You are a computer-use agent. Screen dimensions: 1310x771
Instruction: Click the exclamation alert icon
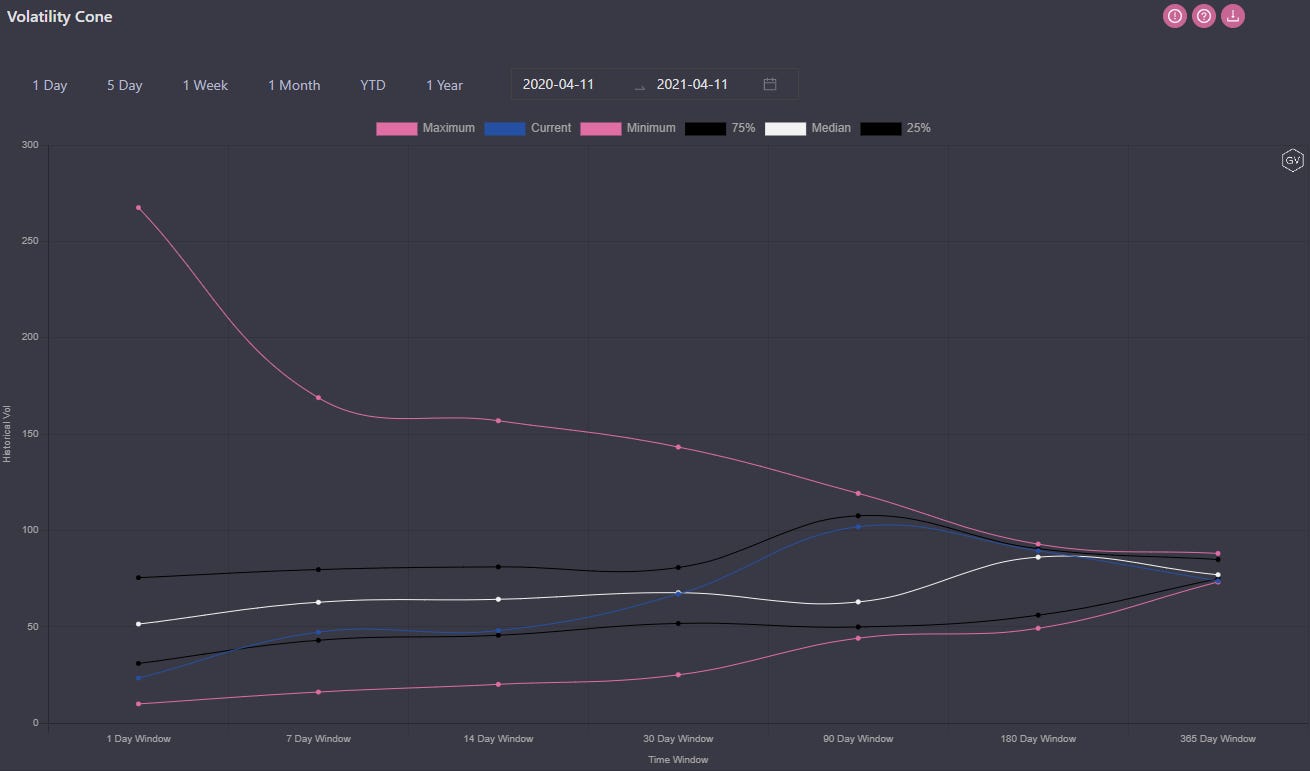1174,16
